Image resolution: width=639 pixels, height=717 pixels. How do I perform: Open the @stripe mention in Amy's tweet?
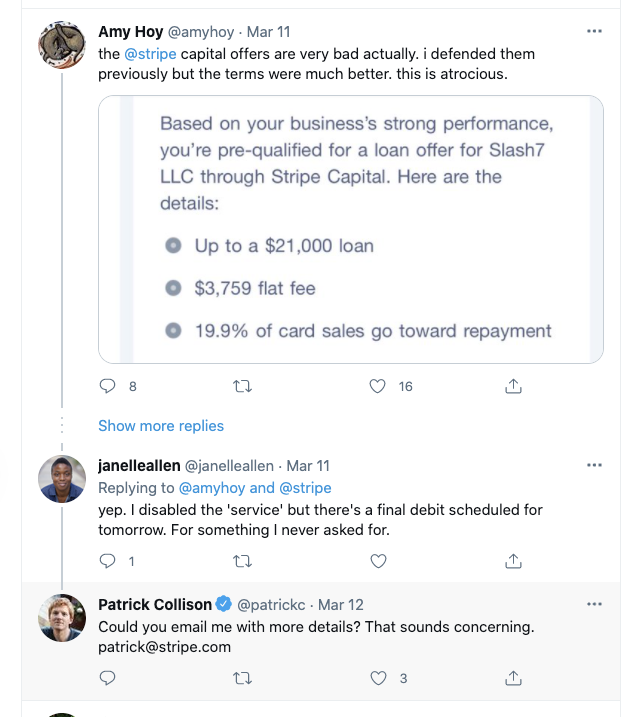(150, 54)
